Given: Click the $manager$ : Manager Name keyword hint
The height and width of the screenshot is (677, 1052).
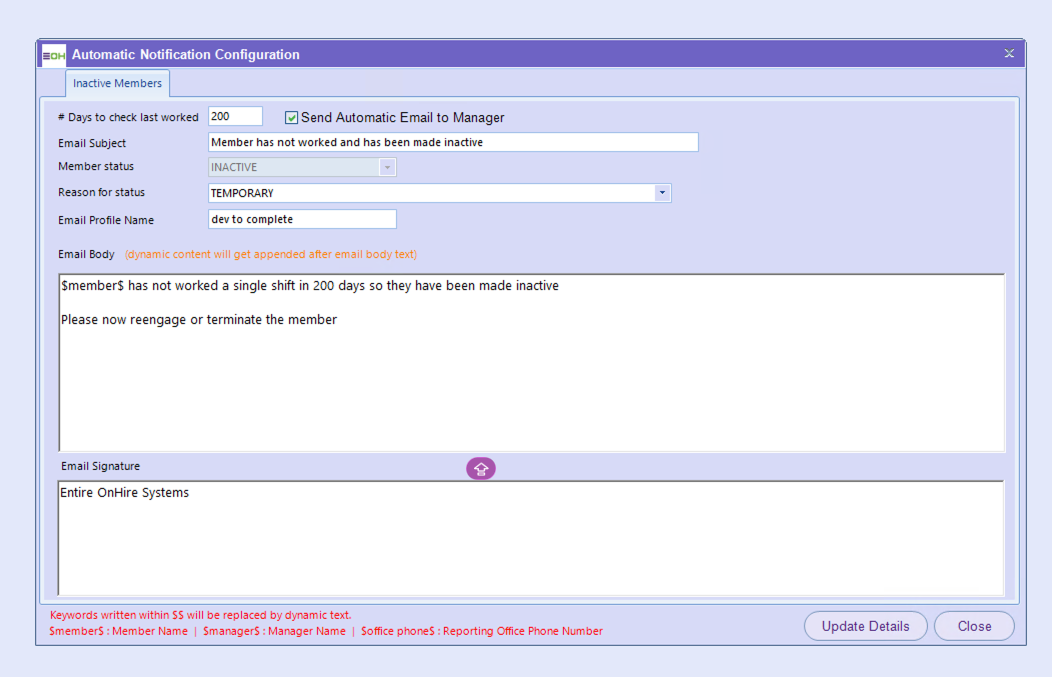Looking at the screenshot, I should [274, 631].
